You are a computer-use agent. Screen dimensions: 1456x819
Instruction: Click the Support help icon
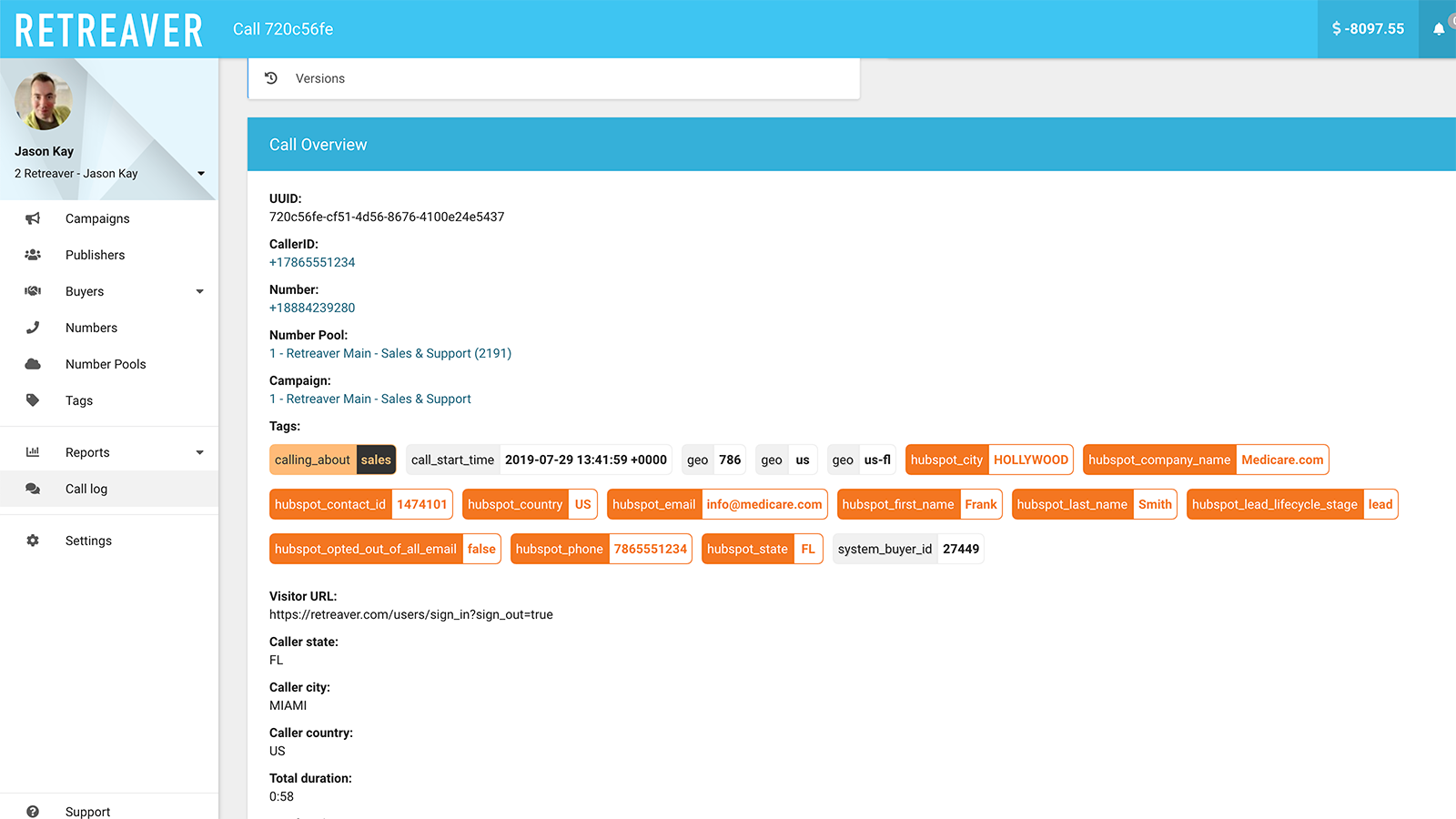click(x=33, y=811)
